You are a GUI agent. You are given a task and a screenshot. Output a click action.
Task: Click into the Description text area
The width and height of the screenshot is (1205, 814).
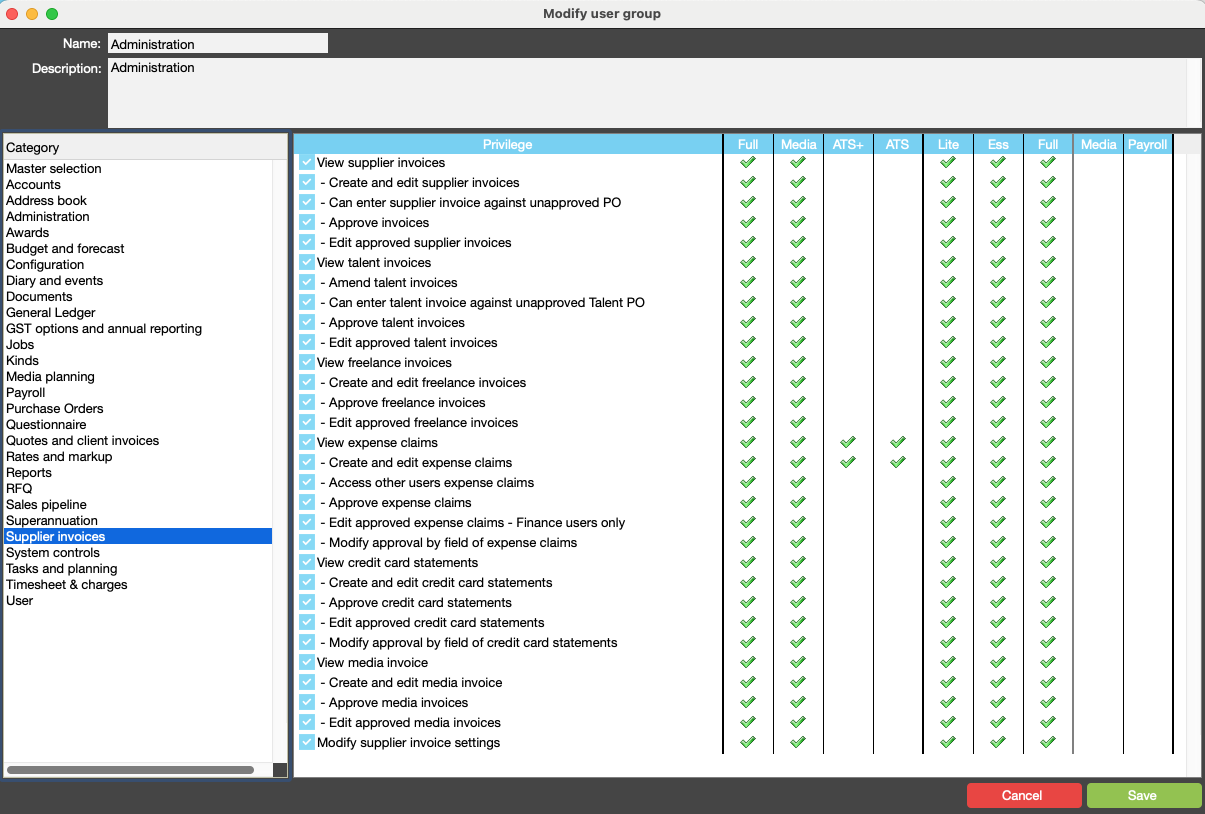click(647, 92)
